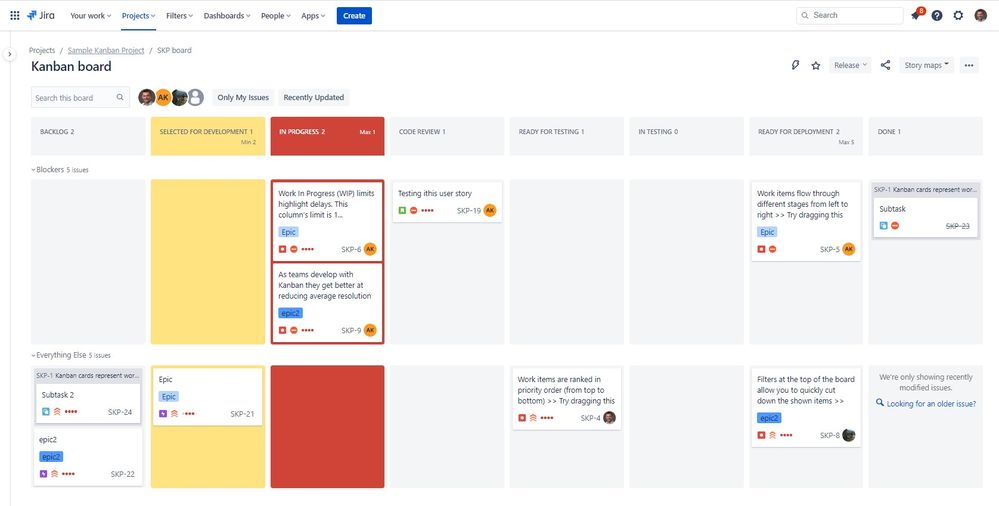Viewport: 999px width, 506px height.
Task: Click the Ready for Deployment column header
Action: point(806,136)
